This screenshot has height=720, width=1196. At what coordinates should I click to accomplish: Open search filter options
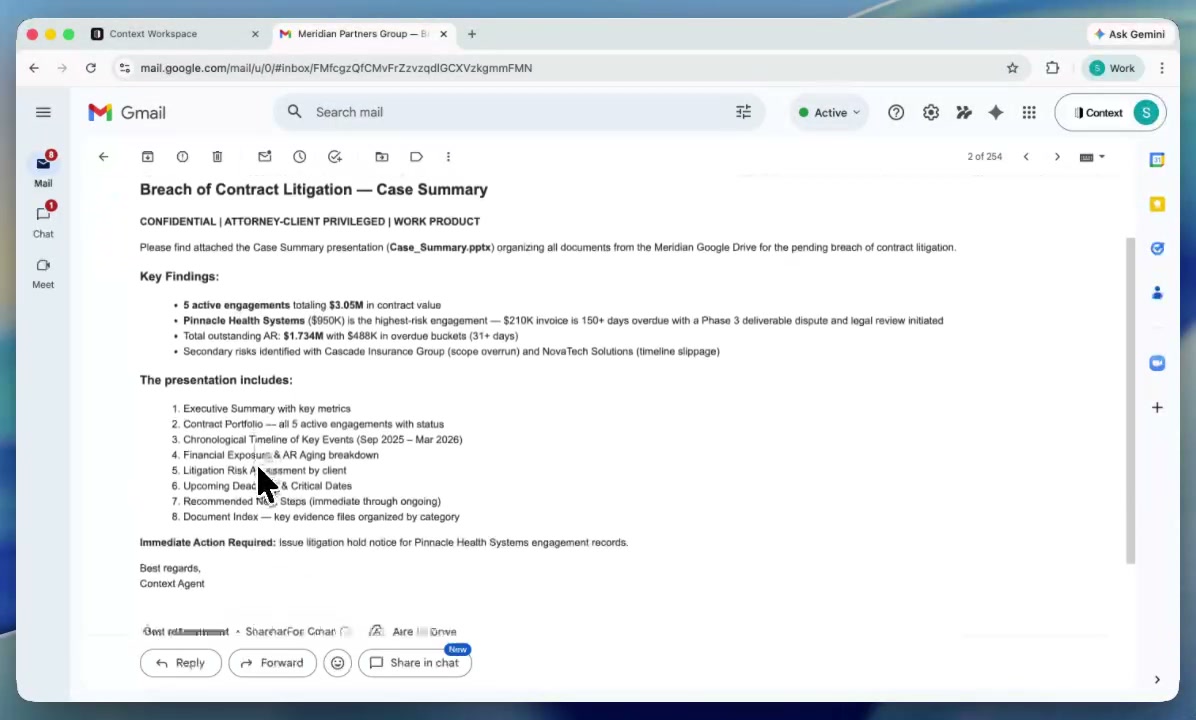(744, 112)
